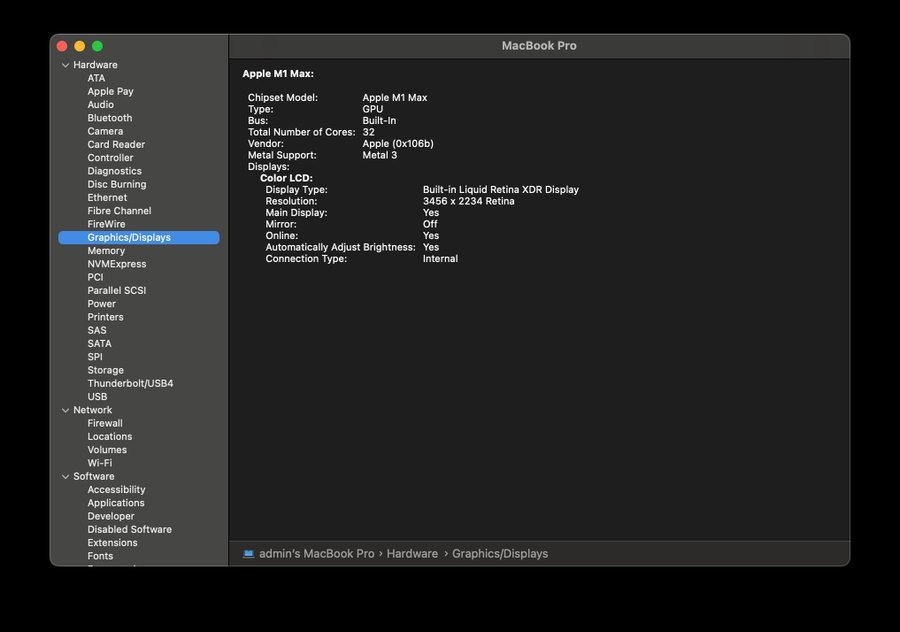This screenshot has width=900, height=632.
Task: Collapse the Network section chevron
Action: (x=65, y=410)
